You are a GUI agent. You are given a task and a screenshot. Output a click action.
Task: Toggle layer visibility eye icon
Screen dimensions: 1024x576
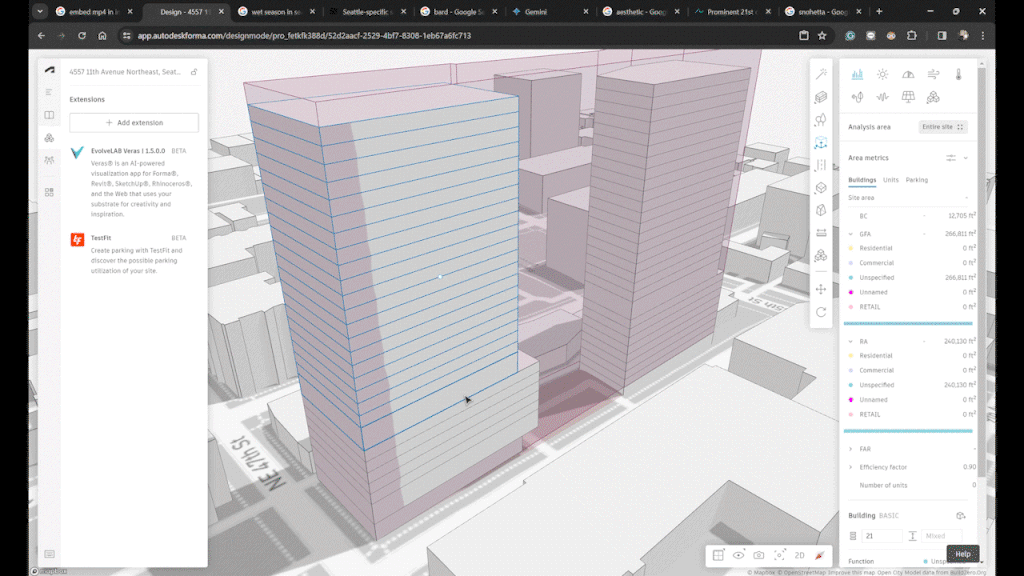[x=738, y=555]
